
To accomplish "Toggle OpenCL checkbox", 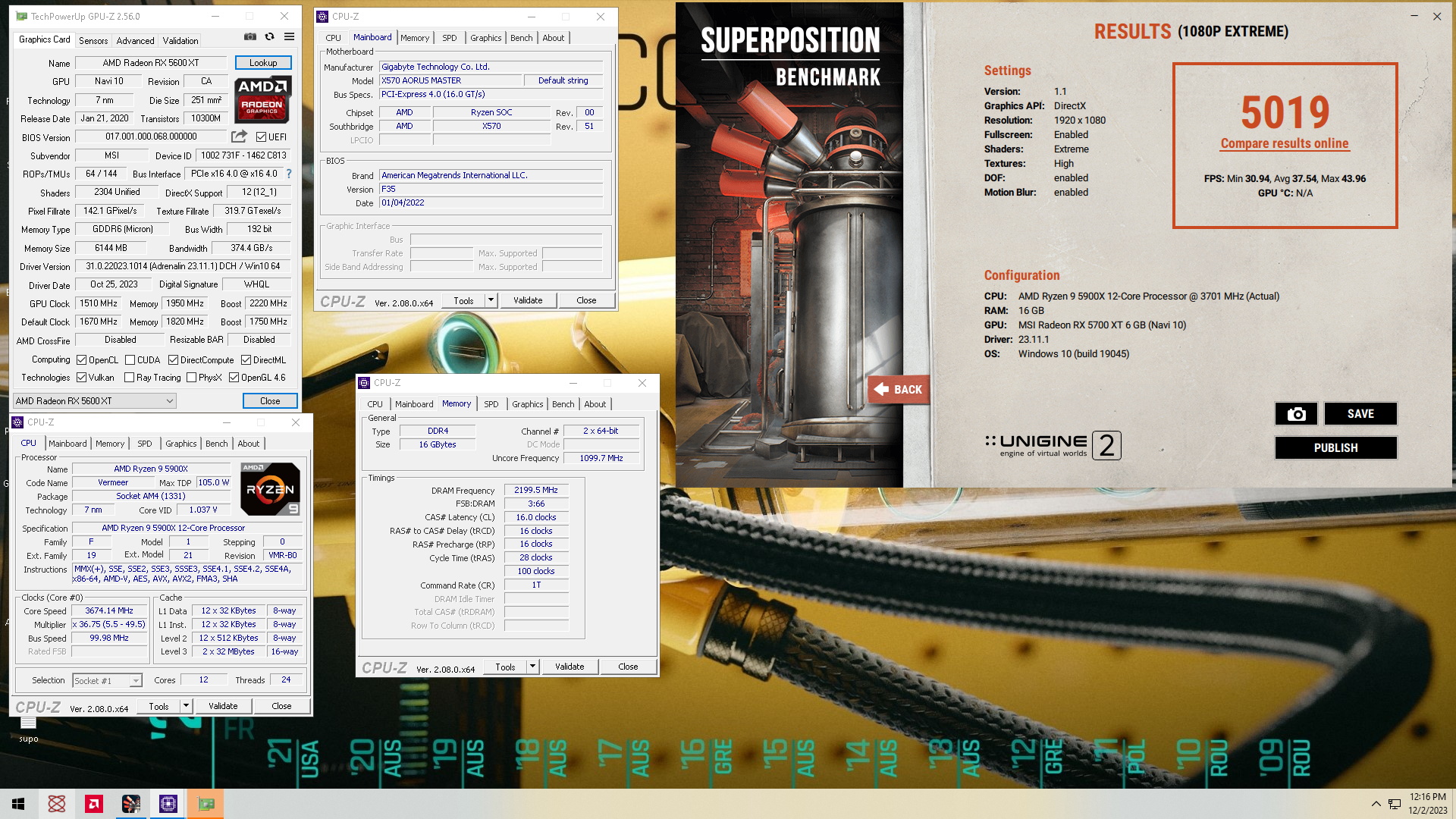I will point(82,360).
